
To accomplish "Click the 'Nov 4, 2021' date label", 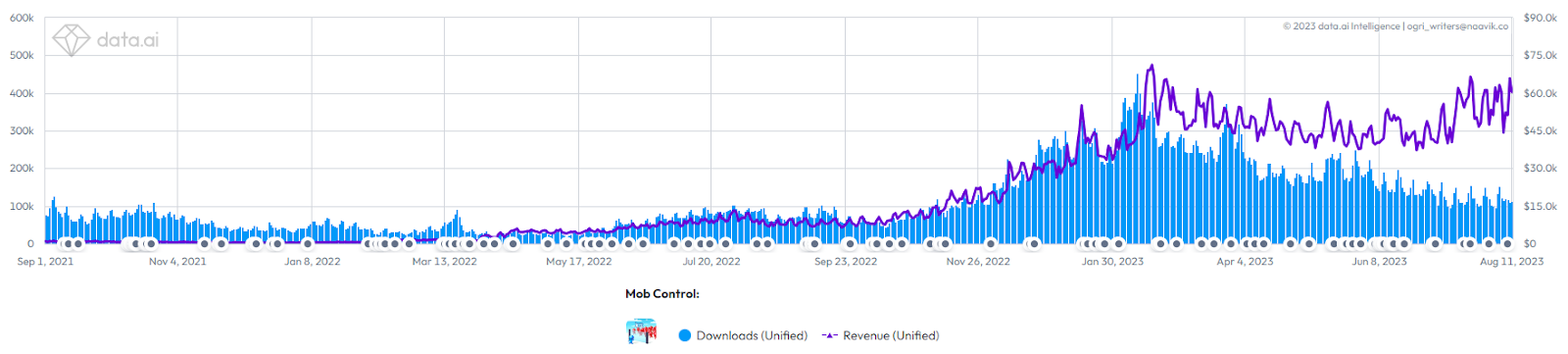I will pyautogui.click(x=177, y=261).
